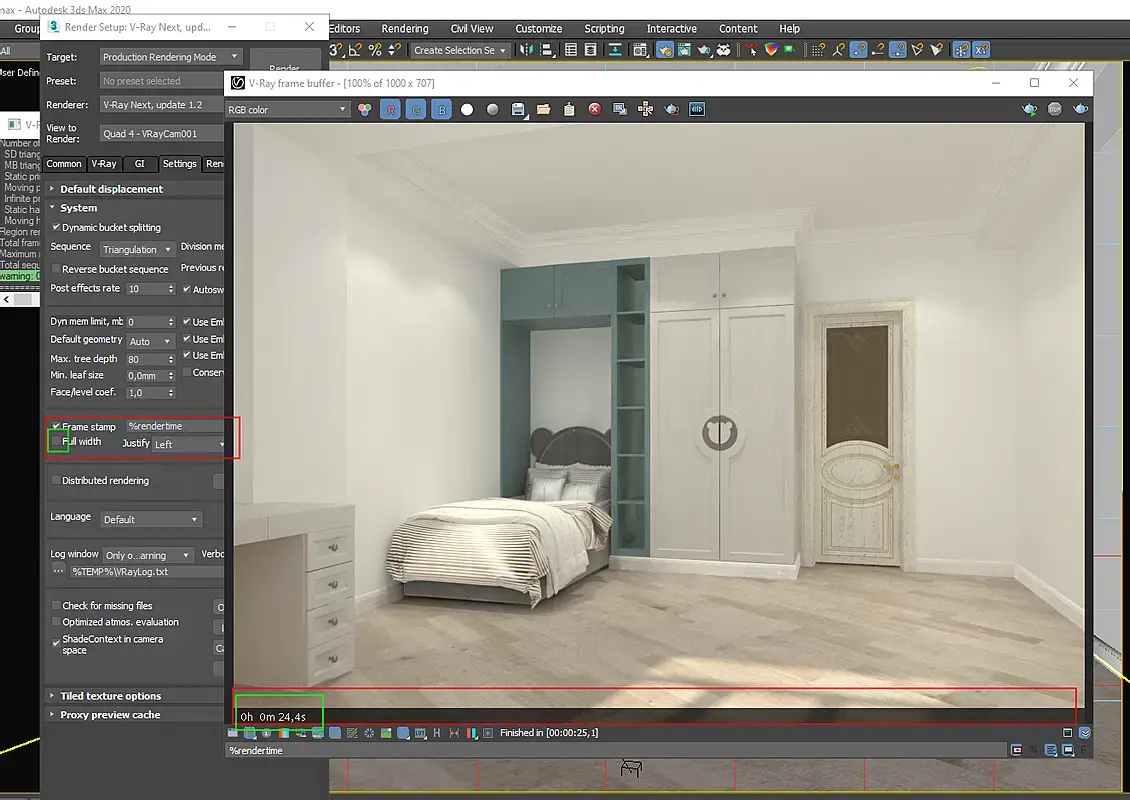Switch to monochromatic mode gray circle
The width and height of the screenshot is (1130, 800).
492,110
